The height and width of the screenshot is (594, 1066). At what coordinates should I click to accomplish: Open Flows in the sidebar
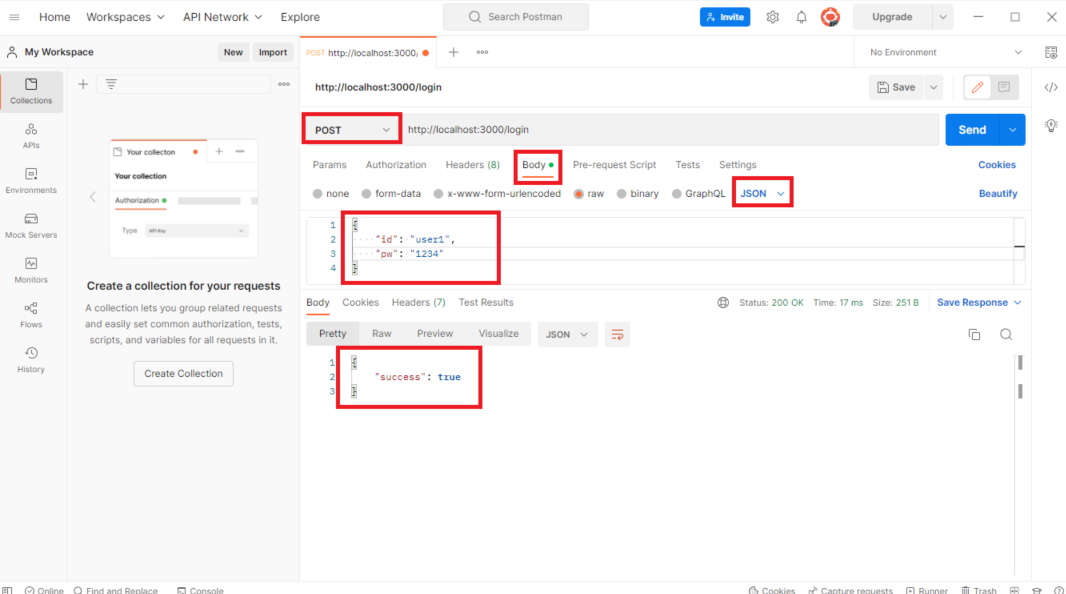31,315
